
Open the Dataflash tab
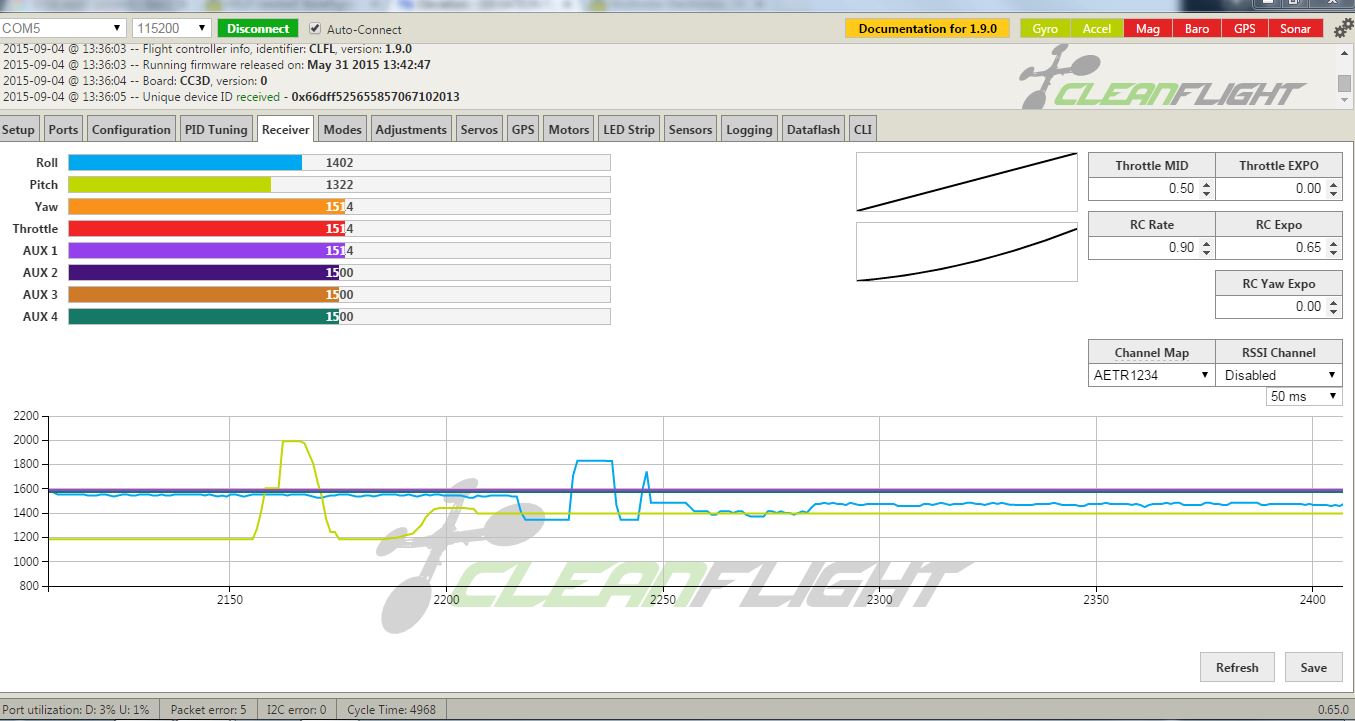813,129
